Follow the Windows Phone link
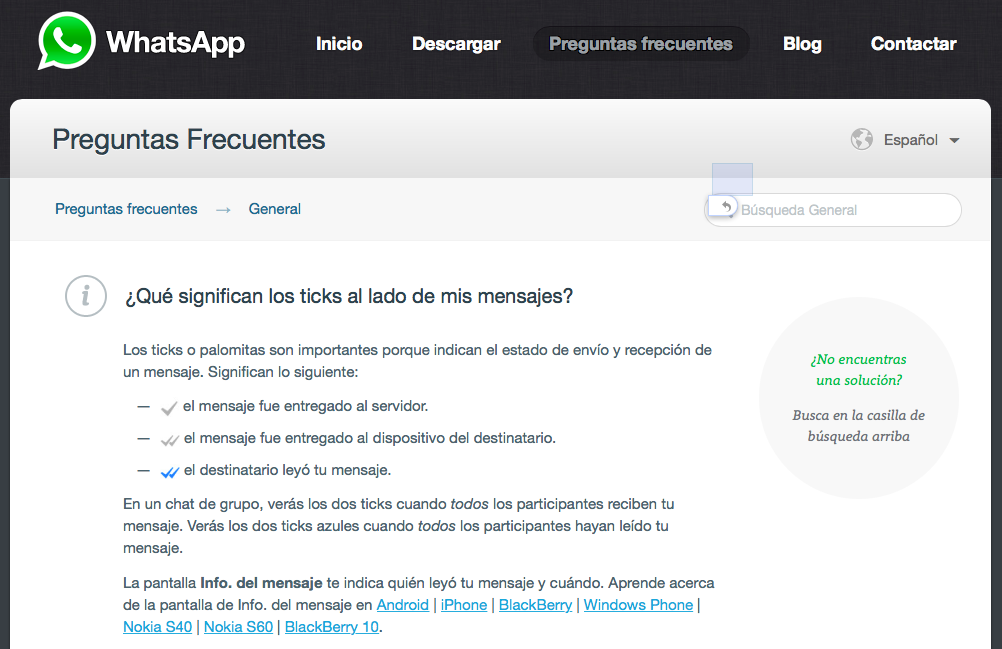1002x649 pixels. click(638, 605)
